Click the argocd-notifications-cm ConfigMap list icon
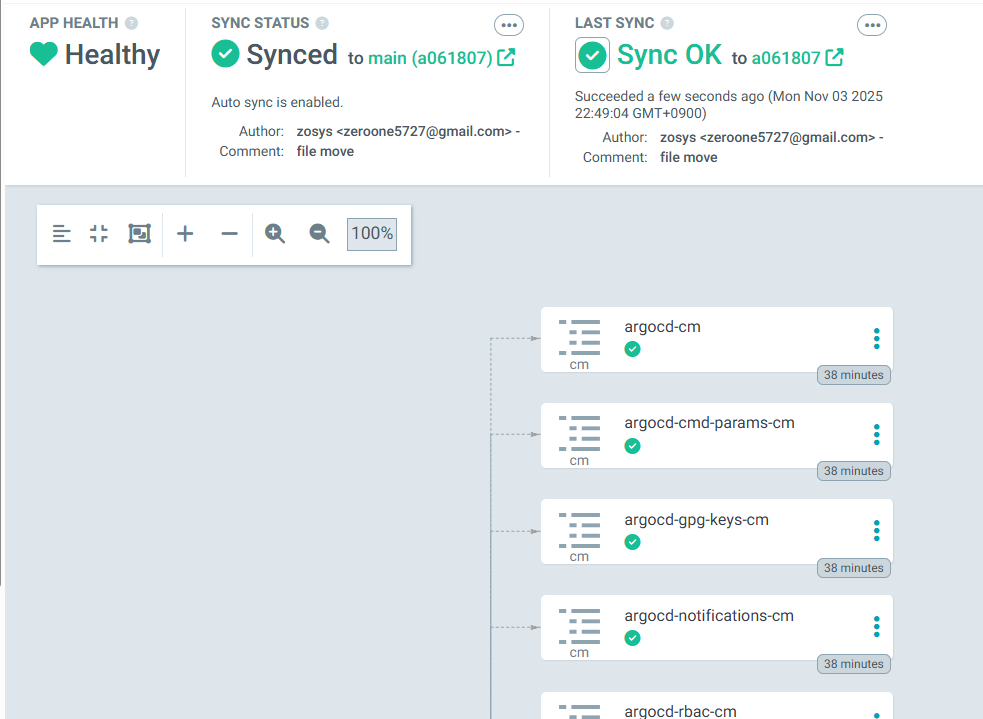 [579, 626]
